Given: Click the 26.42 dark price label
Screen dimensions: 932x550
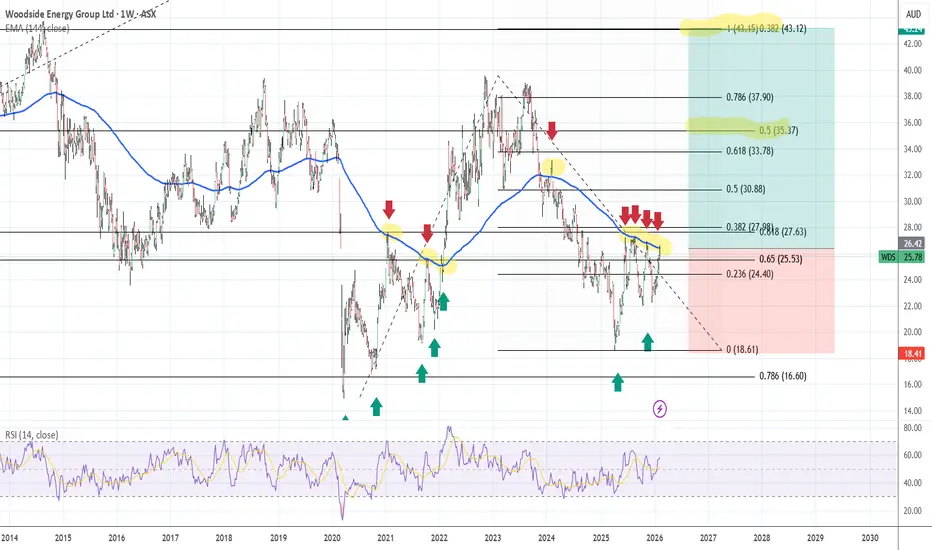Looking at the screenshot, I should (x=913, y=243).
